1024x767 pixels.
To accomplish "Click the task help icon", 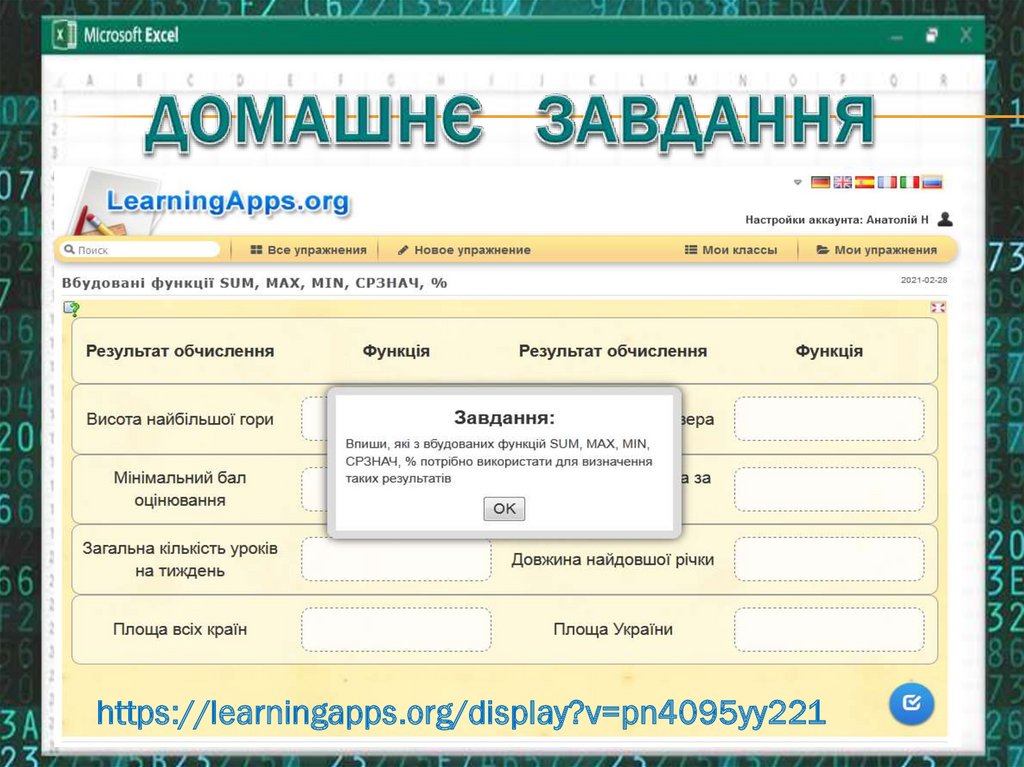I will tap(72, 308).
